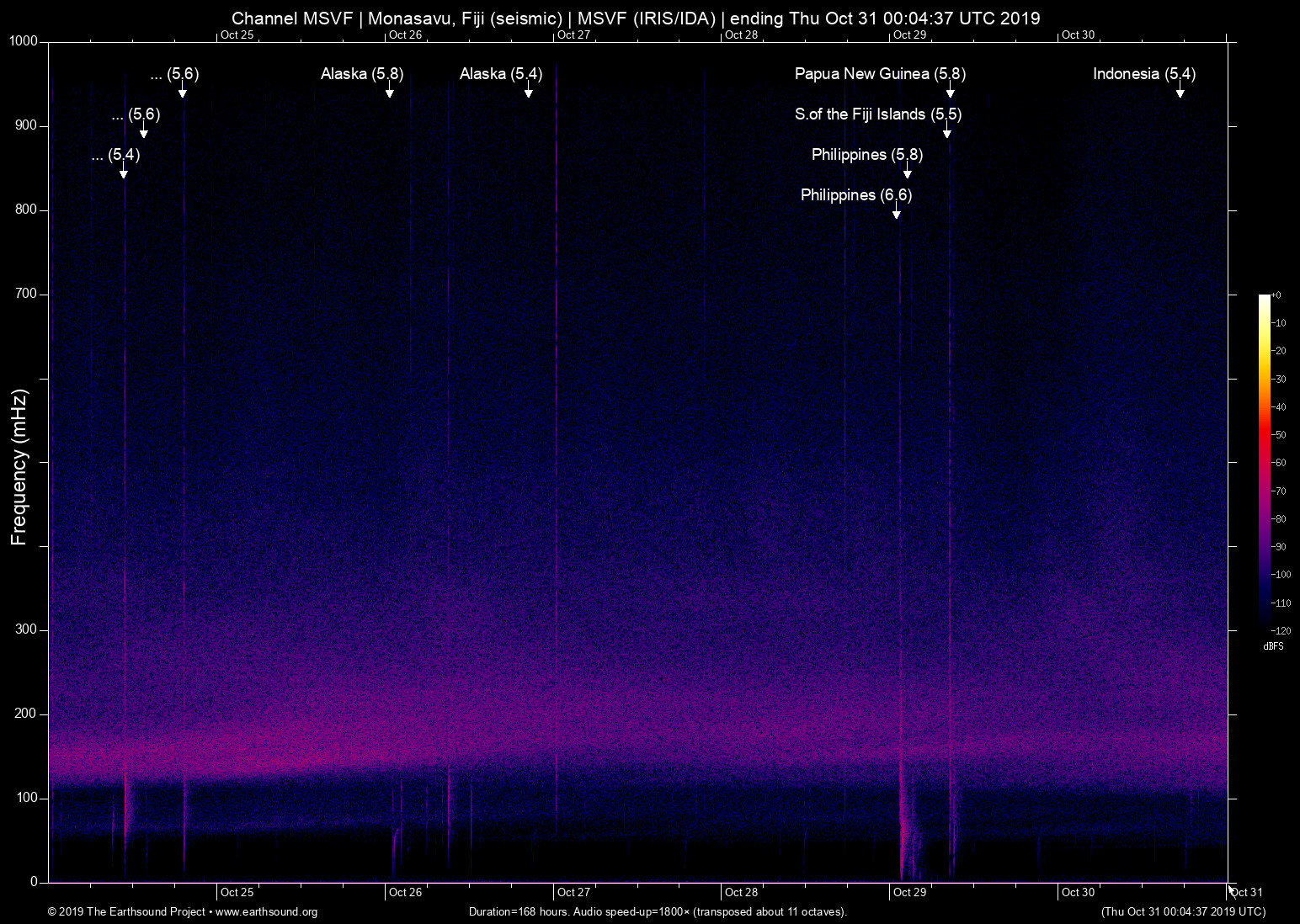Select the 'Papua New Guinea (5.8)' label
The height and width of the screenshot is (924, 1300).
(x=880, y=74)
